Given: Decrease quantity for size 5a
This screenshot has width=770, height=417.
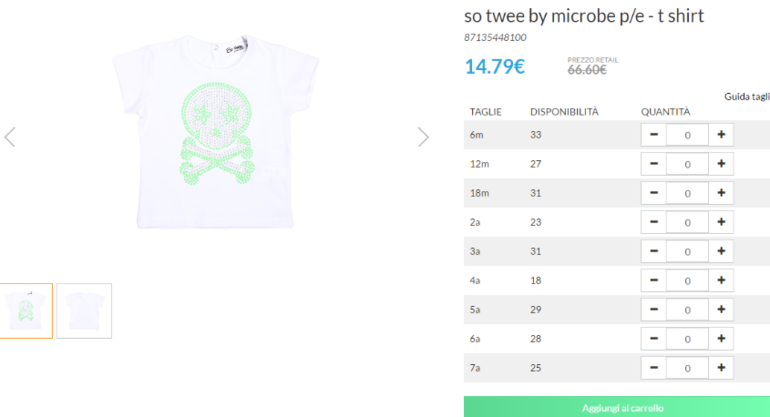Looking at the screenshot, I should (653, 309).
